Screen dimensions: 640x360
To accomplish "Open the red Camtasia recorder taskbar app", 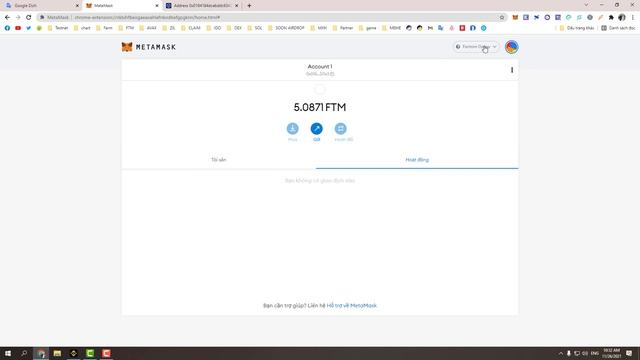I will pos(106,353).
